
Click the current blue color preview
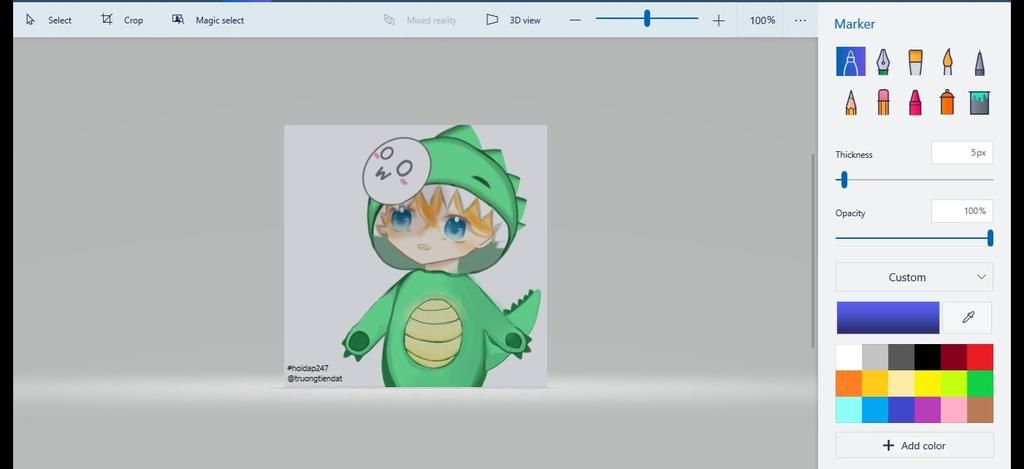coord(888,317)
